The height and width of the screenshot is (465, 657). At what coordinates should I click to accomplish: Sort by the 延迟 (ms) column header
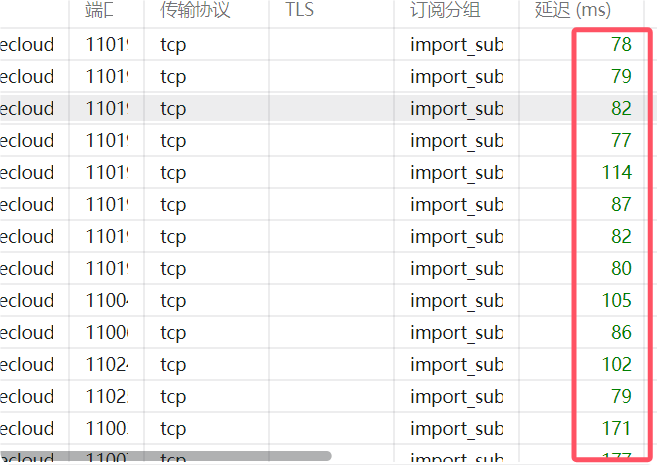(x=573, y=11)
